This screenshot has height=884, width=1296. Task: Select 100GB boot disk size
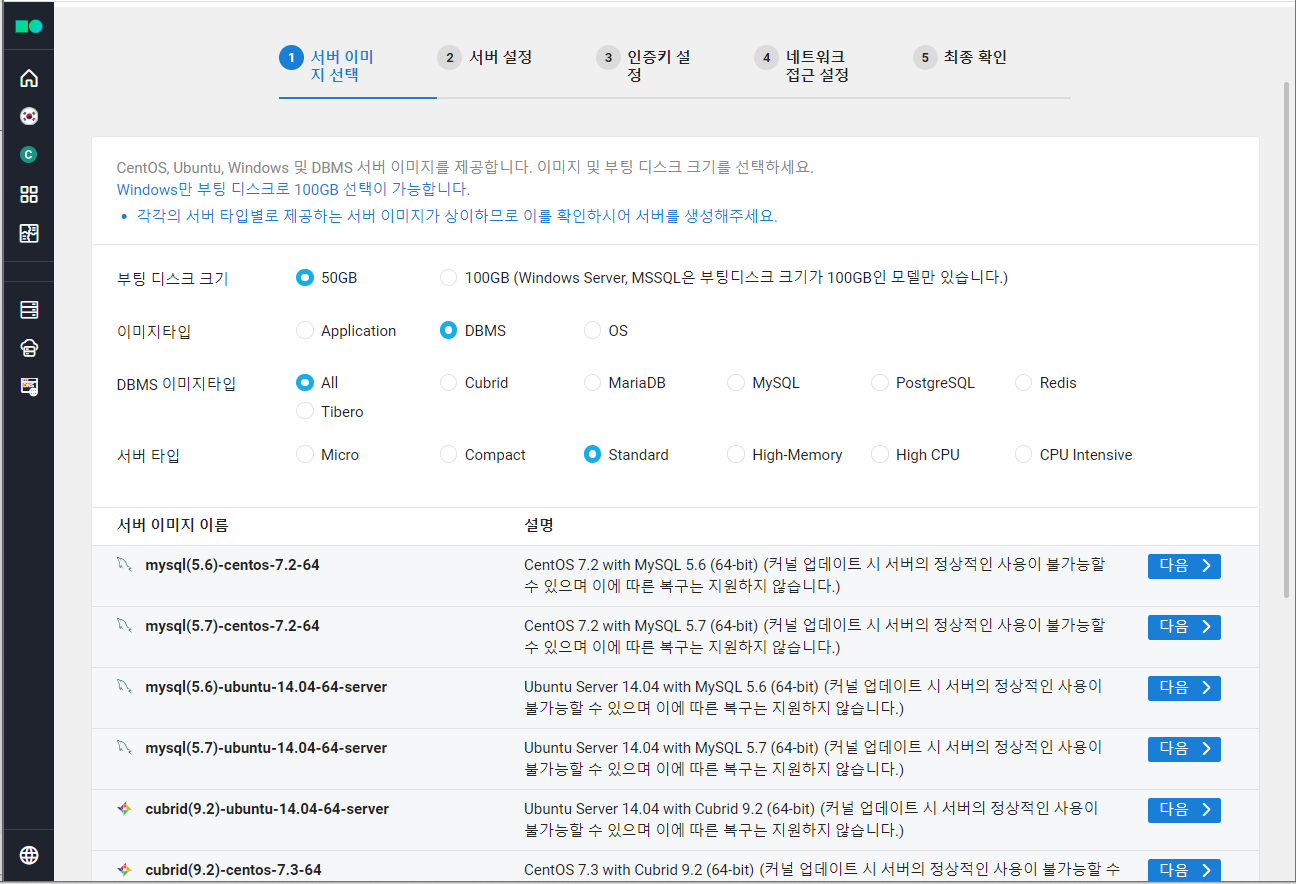coord(449,277)
